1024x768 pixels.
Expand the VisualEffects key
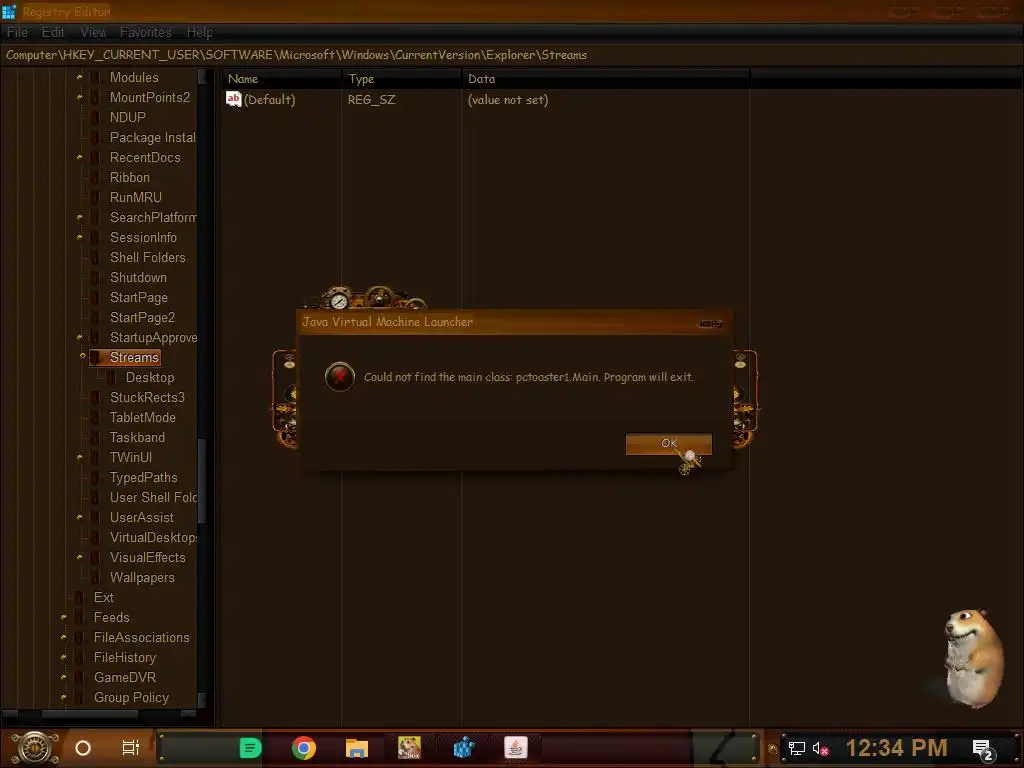[80, 557]
